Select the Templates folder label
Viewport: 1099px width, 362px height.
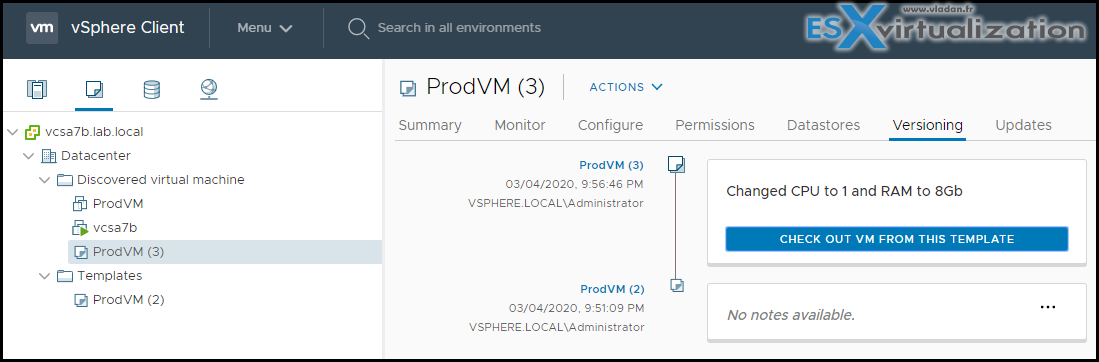(109, 276)
